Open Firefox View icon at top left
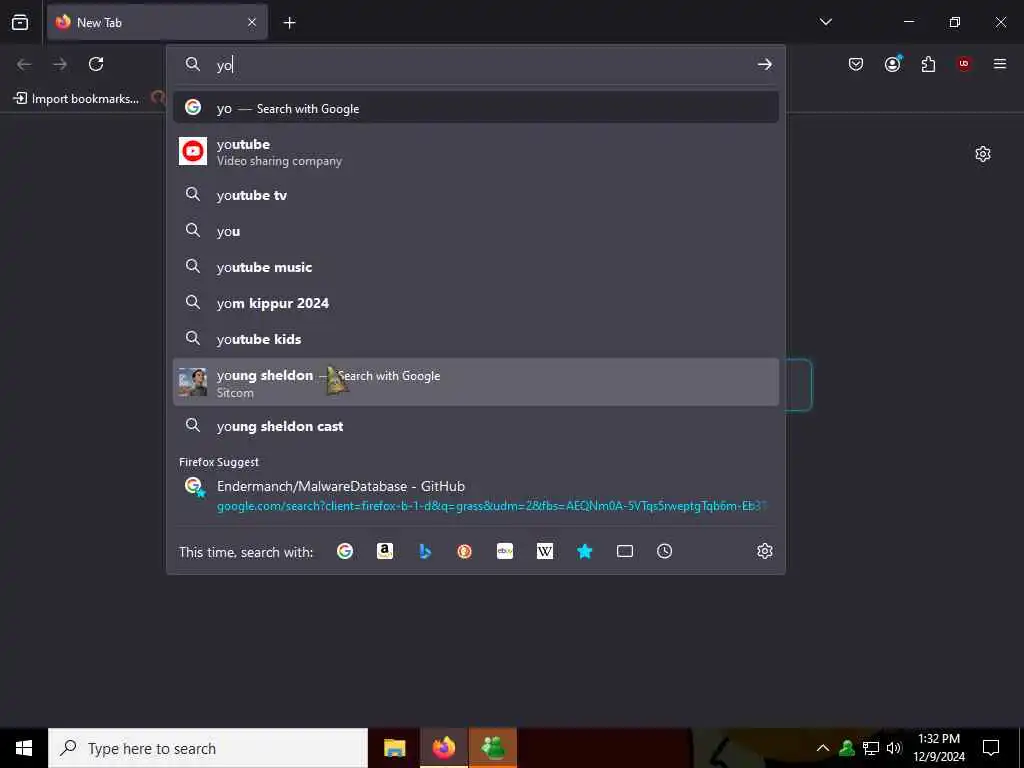This screenshot has height=768, width=1024. [x=20, y=22]
